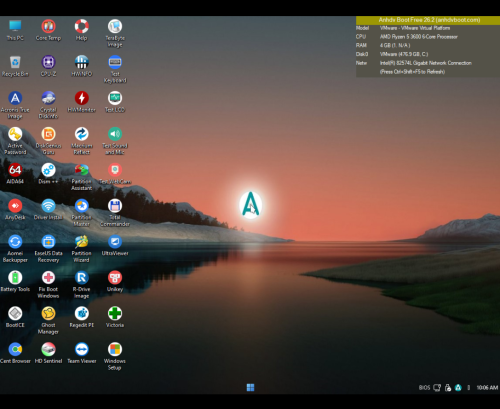Select the Cent Browser icon
The image size is (500, 409).
(x=15, y=353)
